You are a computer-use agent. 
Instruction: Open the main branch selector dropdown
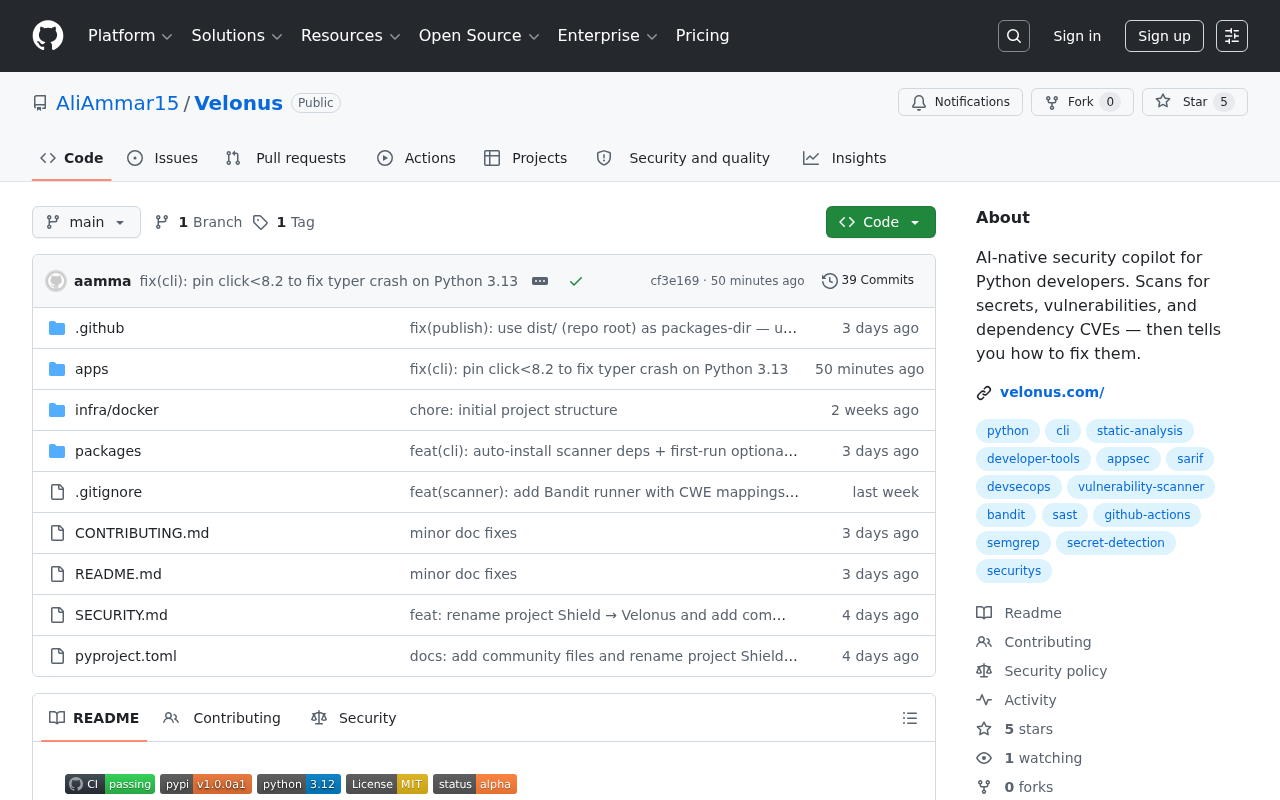click(x=86, y=222)
